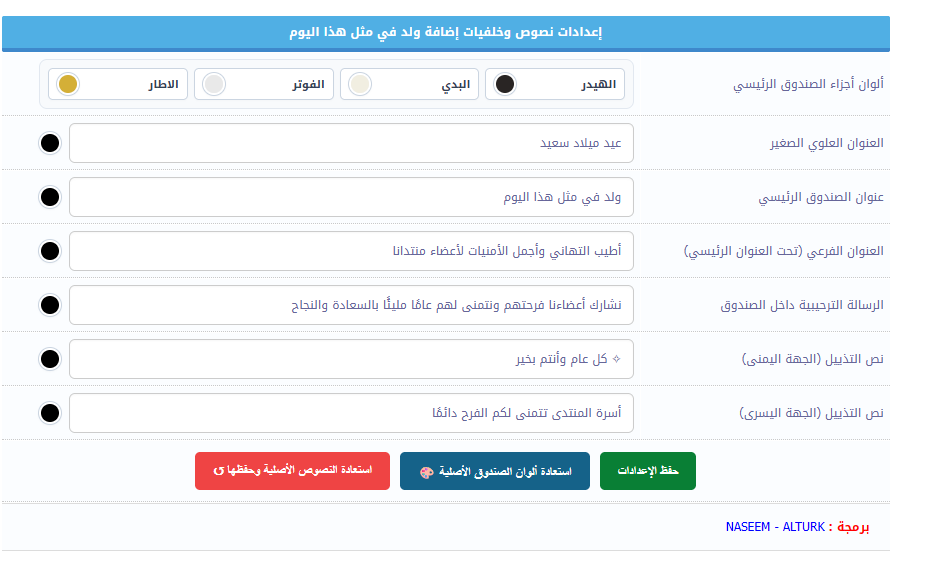Edit the عيد ميلاد سعيد small title field

(x=351, y=143)
